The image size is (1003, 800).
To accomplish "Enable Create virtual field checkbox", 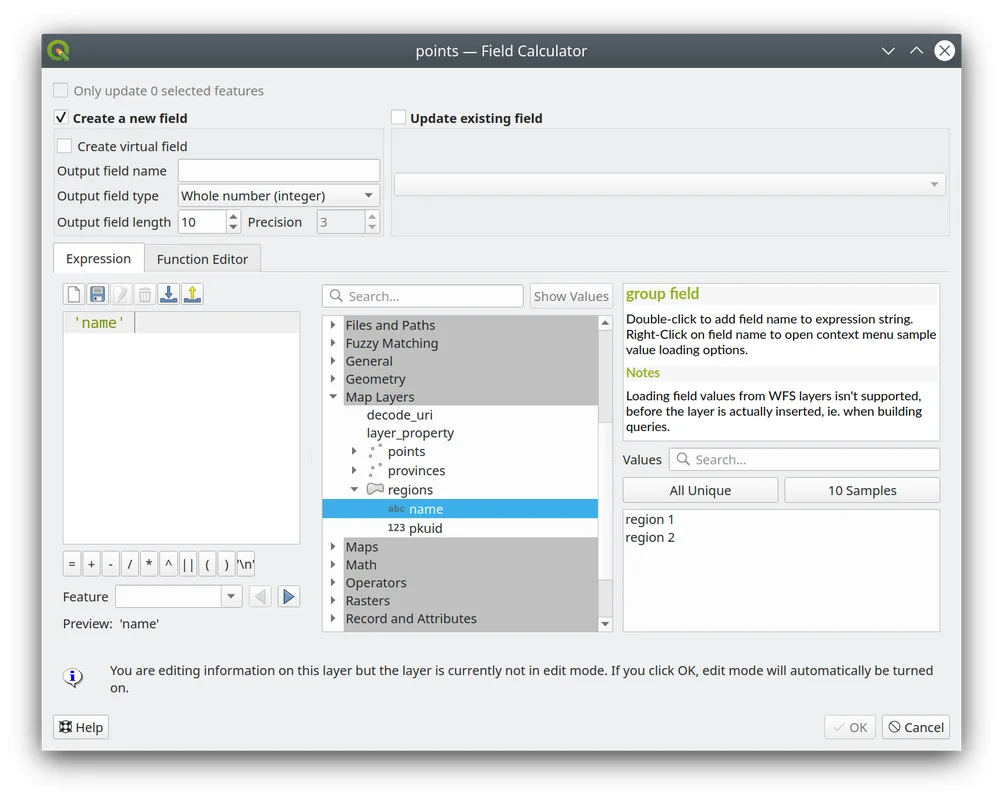I will pyautogui.click(x=65, y=146).
